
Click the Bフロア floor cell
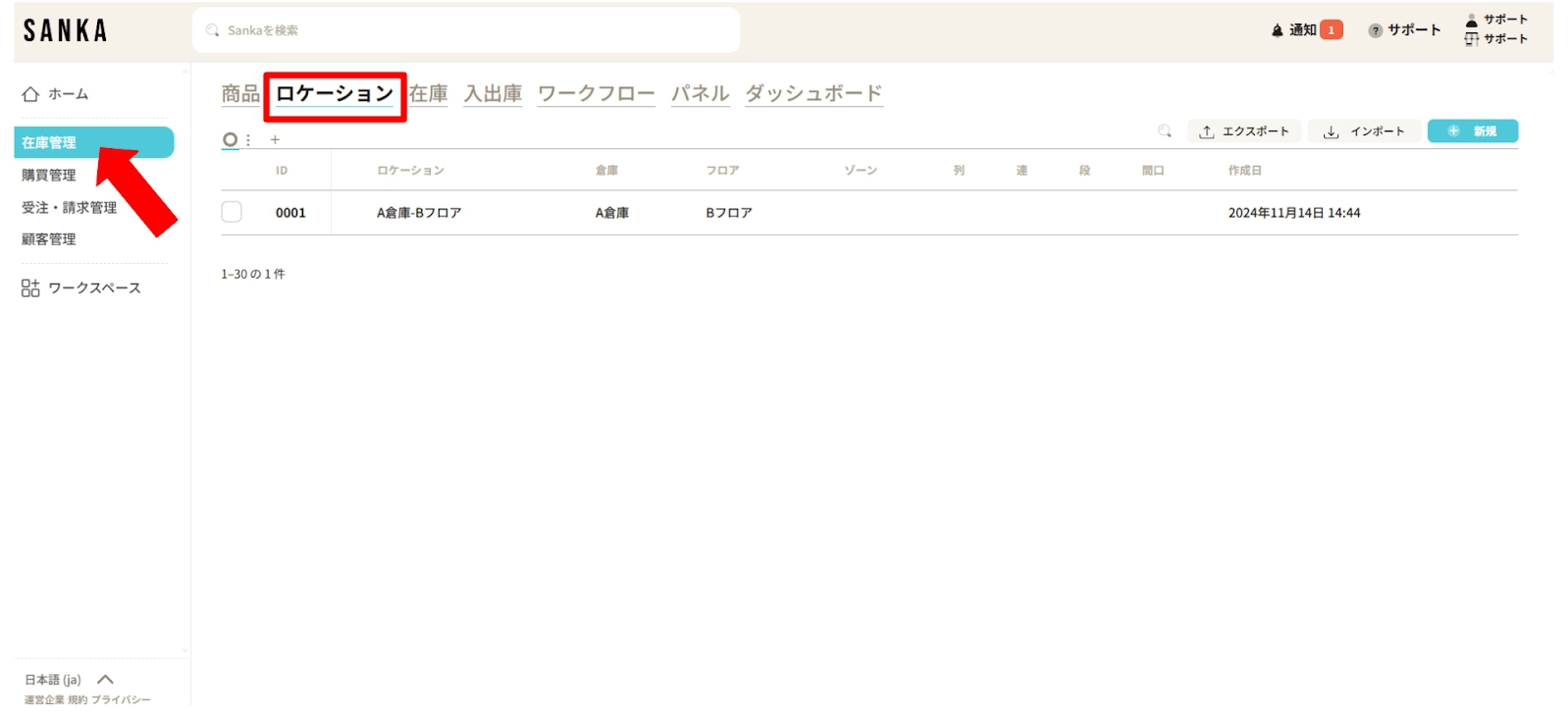729,213
